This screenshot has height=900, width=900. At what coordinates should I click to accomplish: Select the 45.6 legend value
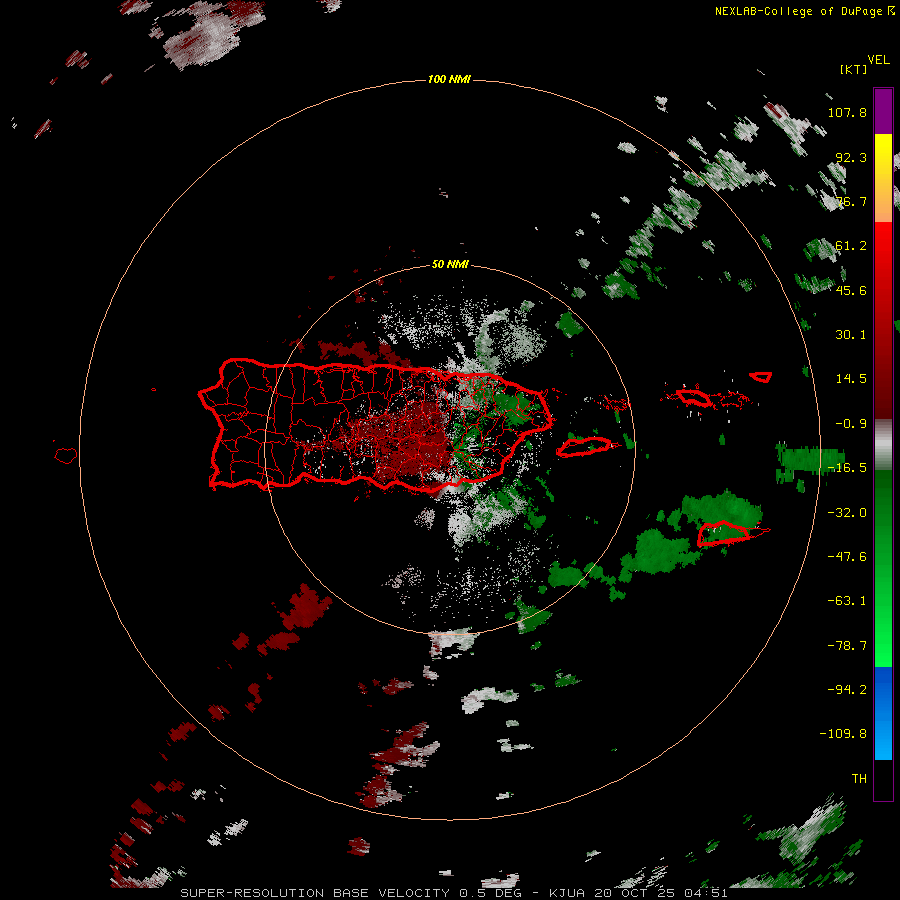click(851, 290)
